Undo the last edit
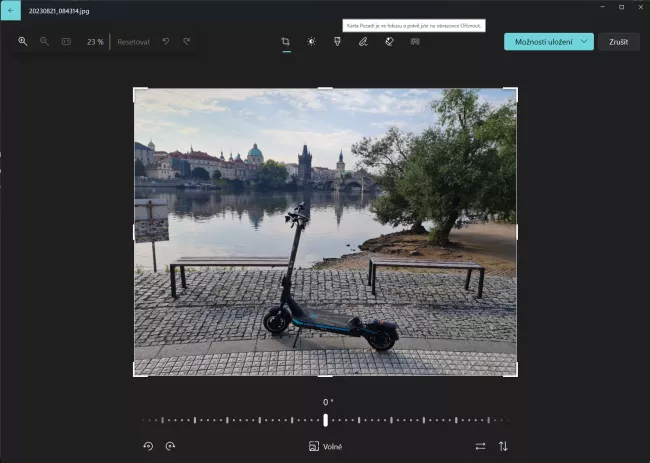The width and height of the screenshot is (650, 463). pyautogui.click(x=166, y=42)
